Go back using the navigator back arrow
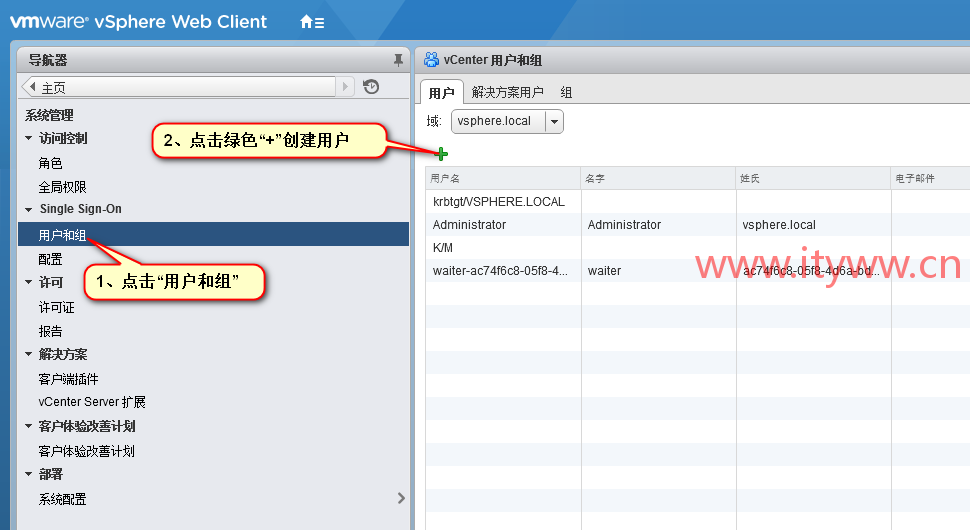 coord(32,87)
